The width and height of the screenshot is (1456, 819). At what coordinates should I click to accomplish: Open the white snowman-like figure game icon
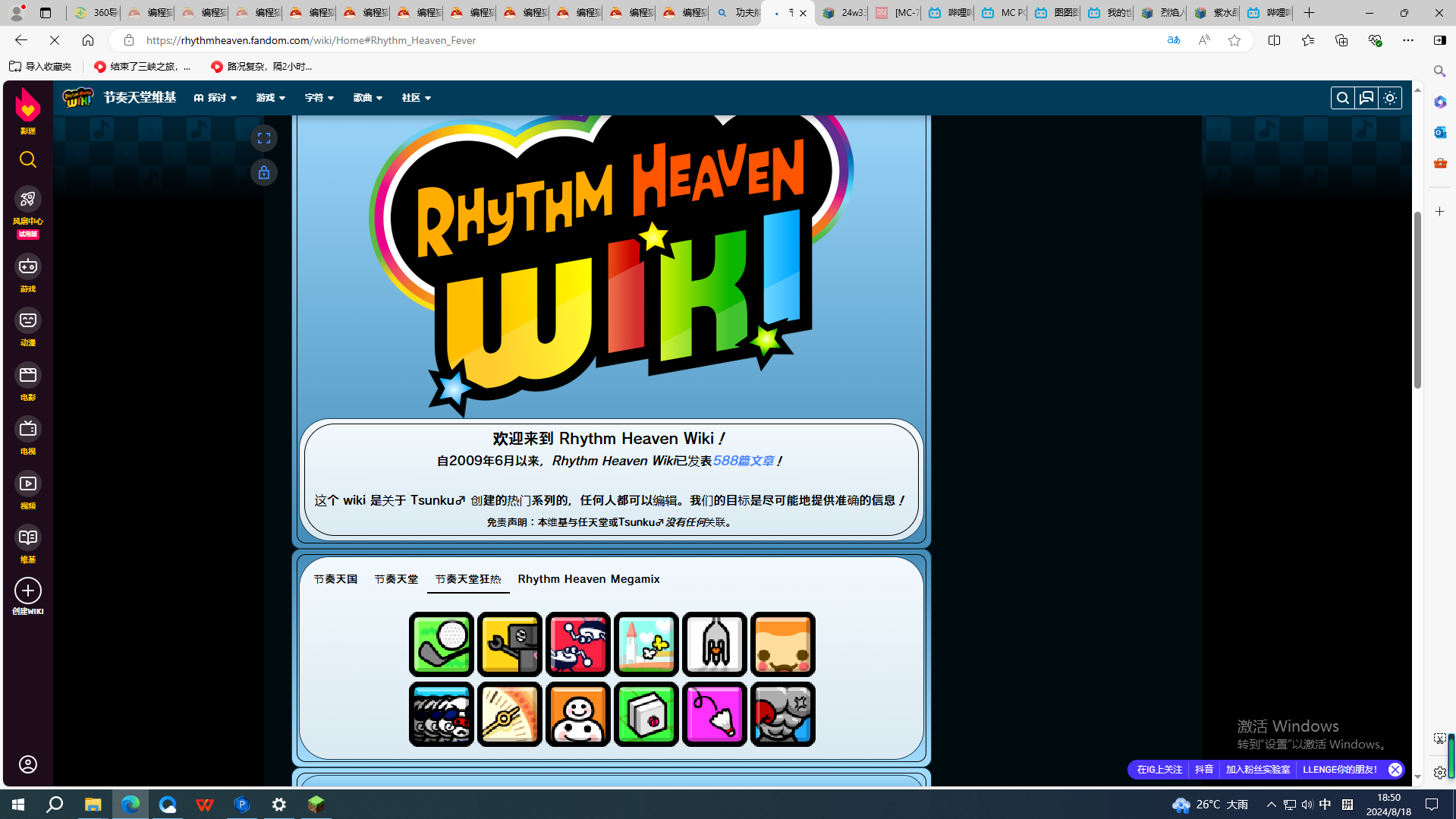click(x=578, y=714)
